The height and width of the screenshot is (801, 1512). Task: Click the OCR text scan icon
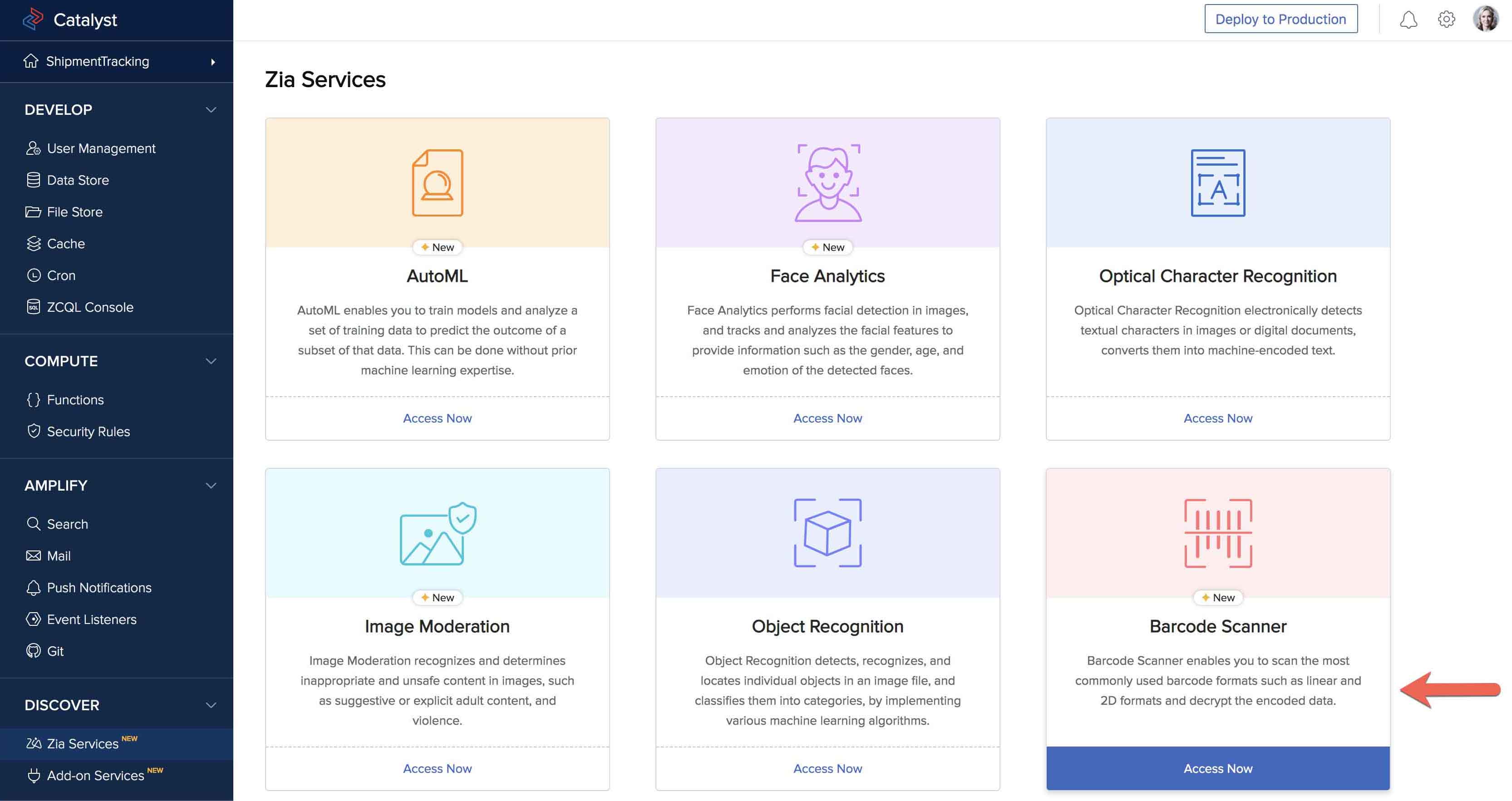1218,182
